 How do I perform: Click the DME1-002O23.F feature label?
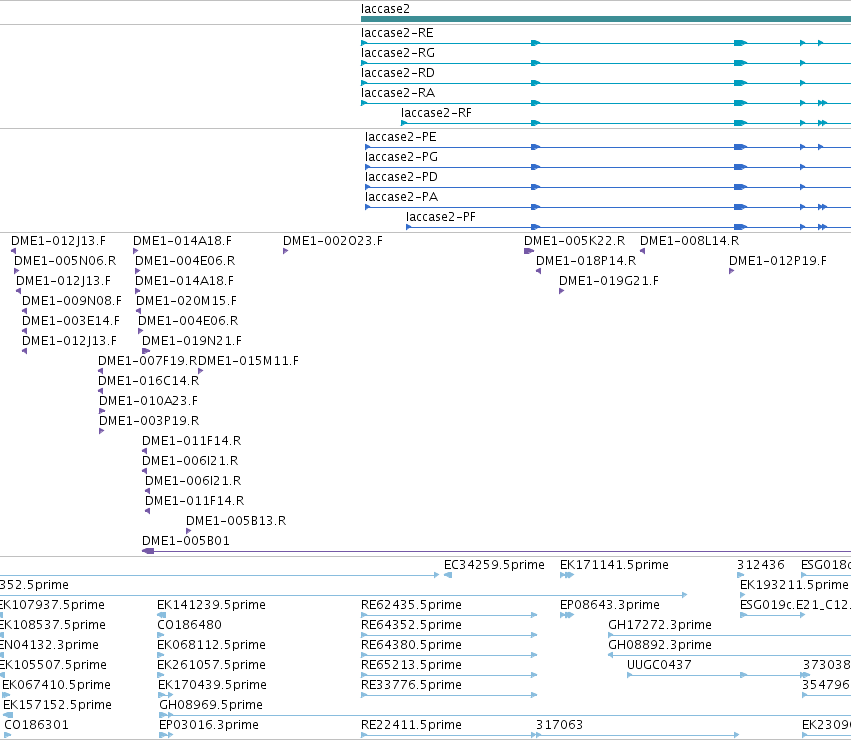pos(333,242)
